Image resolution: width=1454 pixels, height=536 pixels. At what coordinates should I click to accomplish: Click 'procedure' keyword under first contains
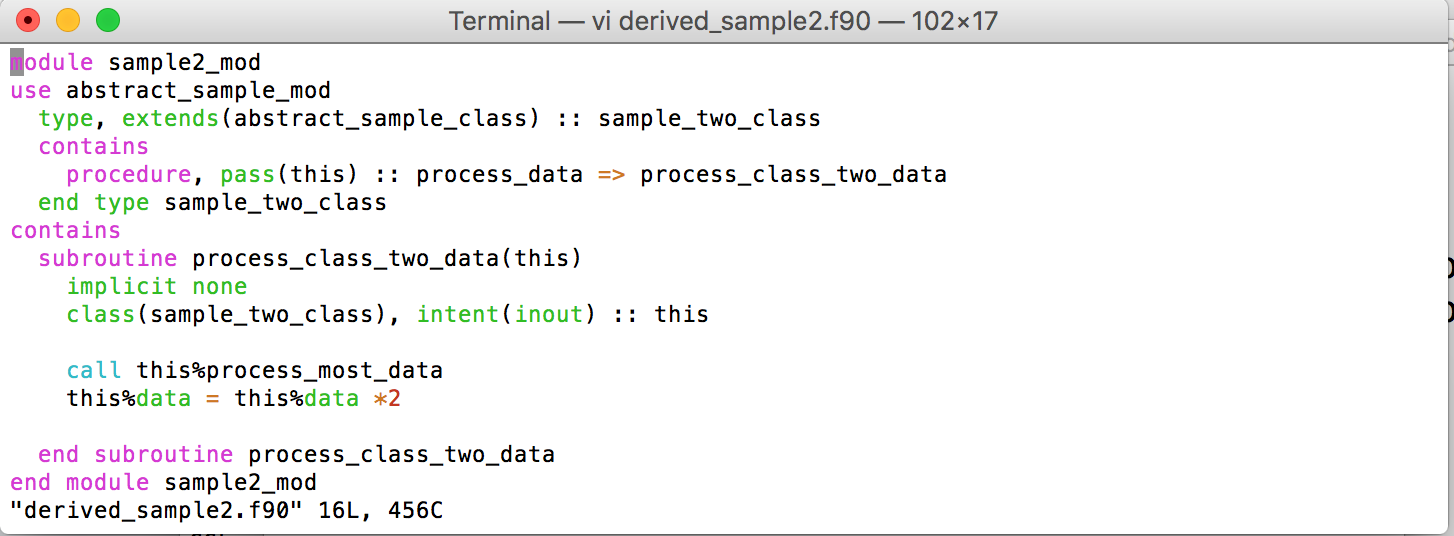pyautogui.click(x=129, y=175)
